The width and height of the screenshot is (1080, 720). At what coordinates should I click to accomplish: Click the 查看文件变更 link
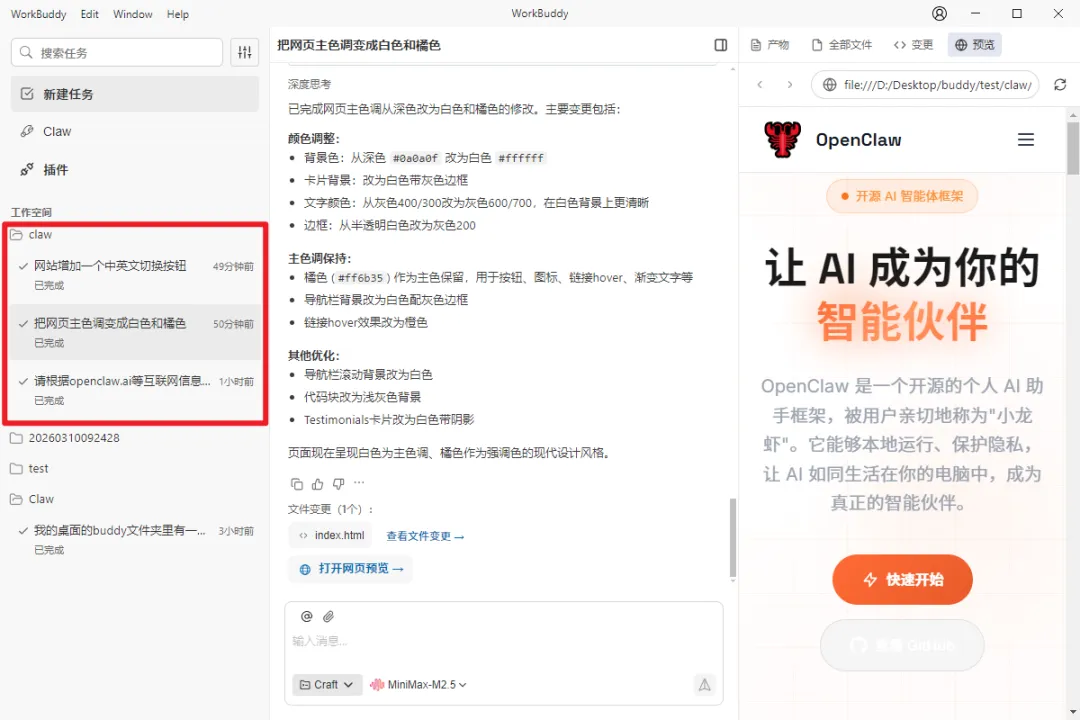(425, 536)
